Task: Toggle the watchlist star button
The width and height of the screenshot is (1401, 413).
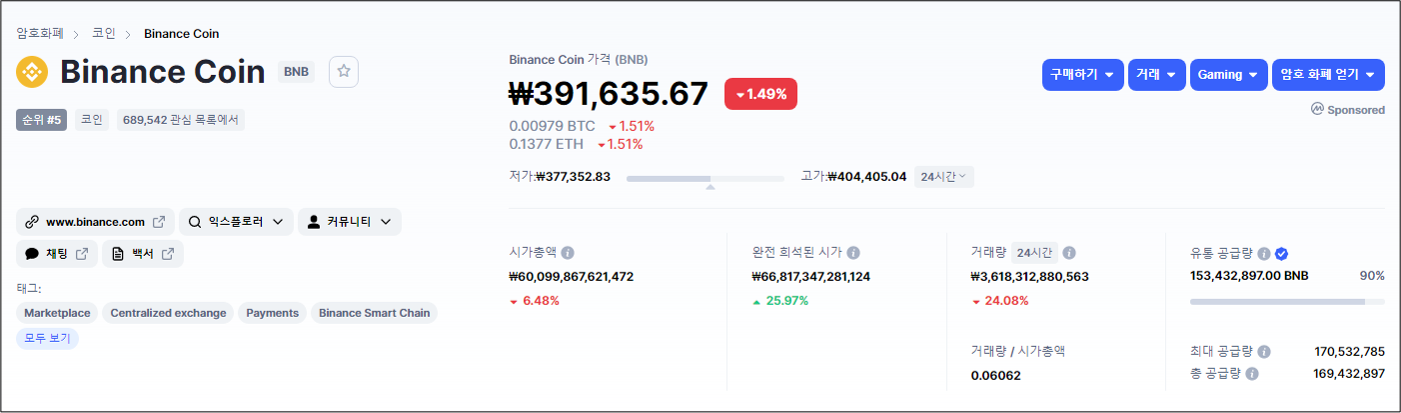Action: tap(344, 72)
